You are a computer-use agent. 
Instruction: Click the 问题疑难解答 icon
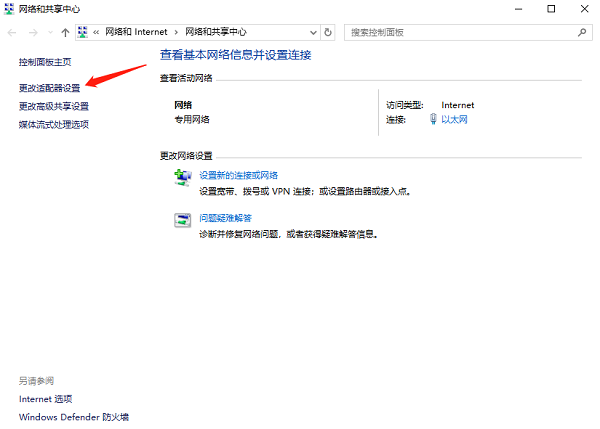pyautogui.click(x=183, y=219)
